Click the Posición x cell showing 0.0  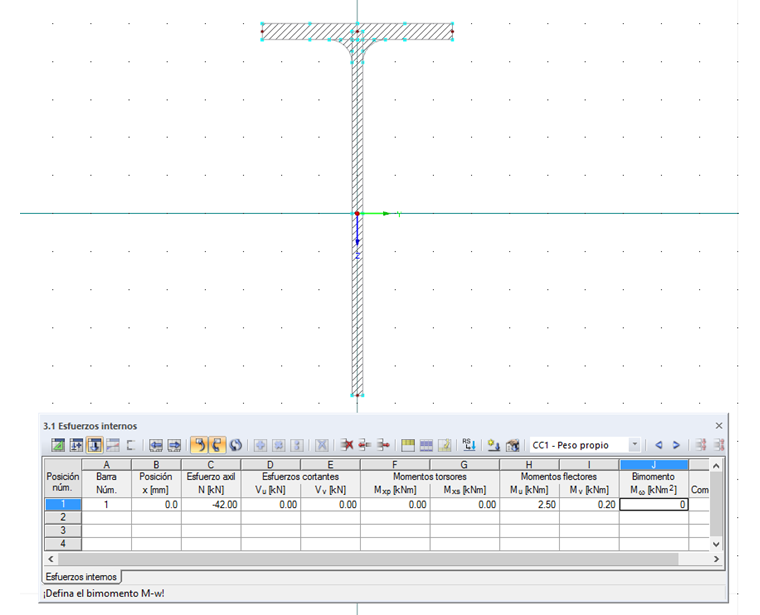point(156,505)
